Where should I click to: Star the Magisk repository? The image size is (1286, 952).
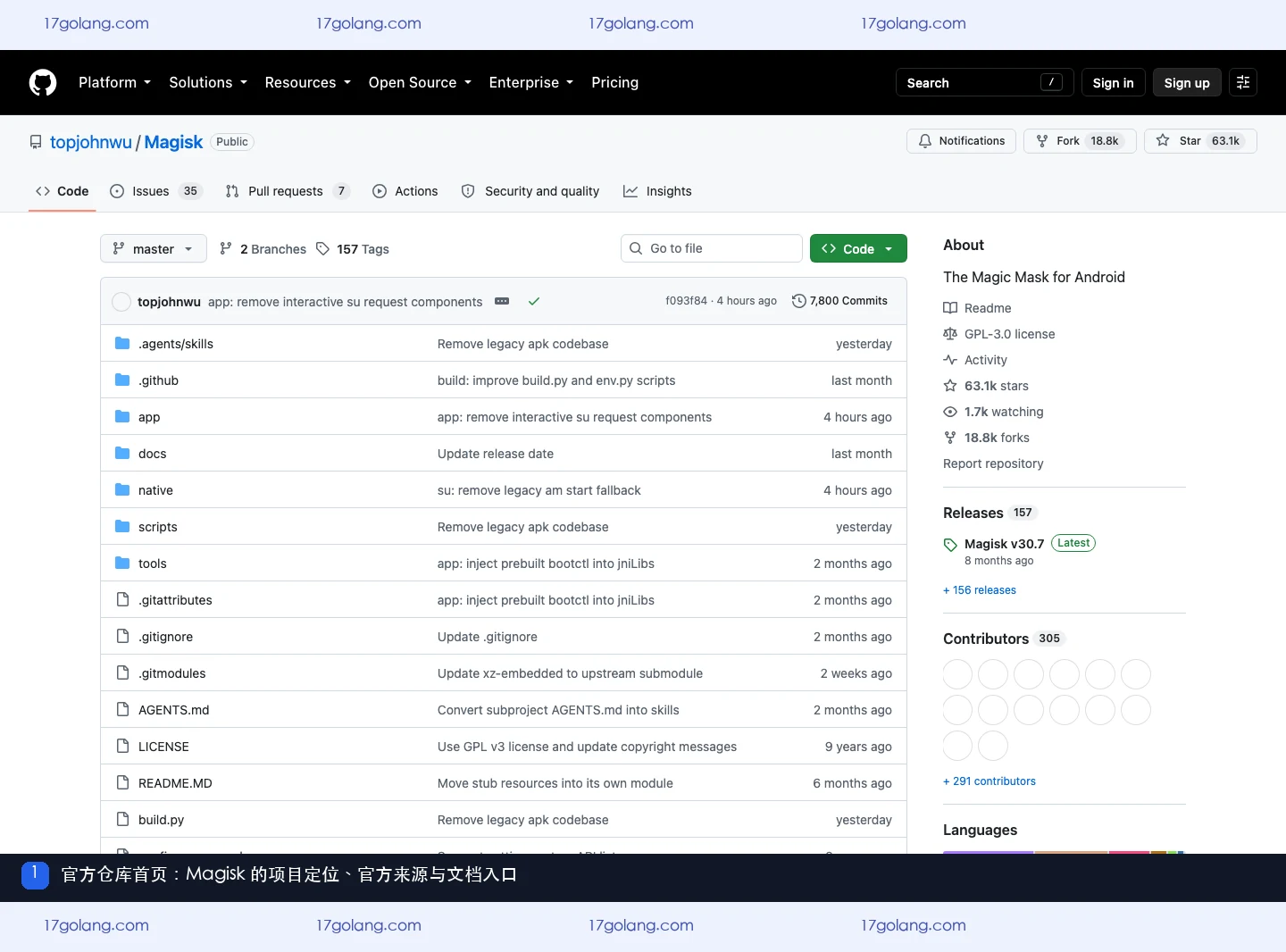pyautogui.click(x=1200, y=141)
